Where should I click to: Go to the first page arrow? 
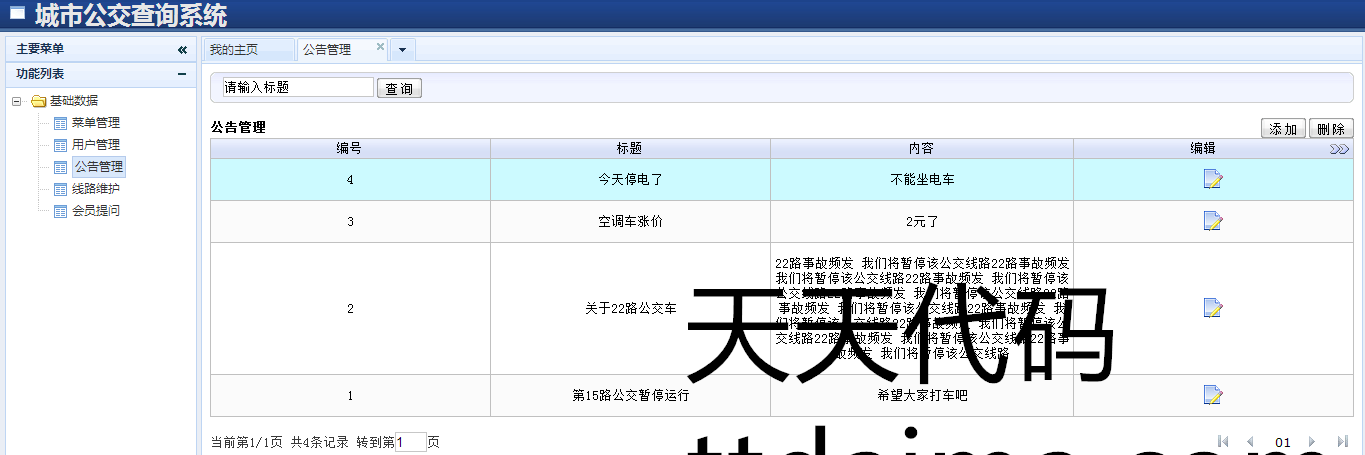coord(1223,442)
